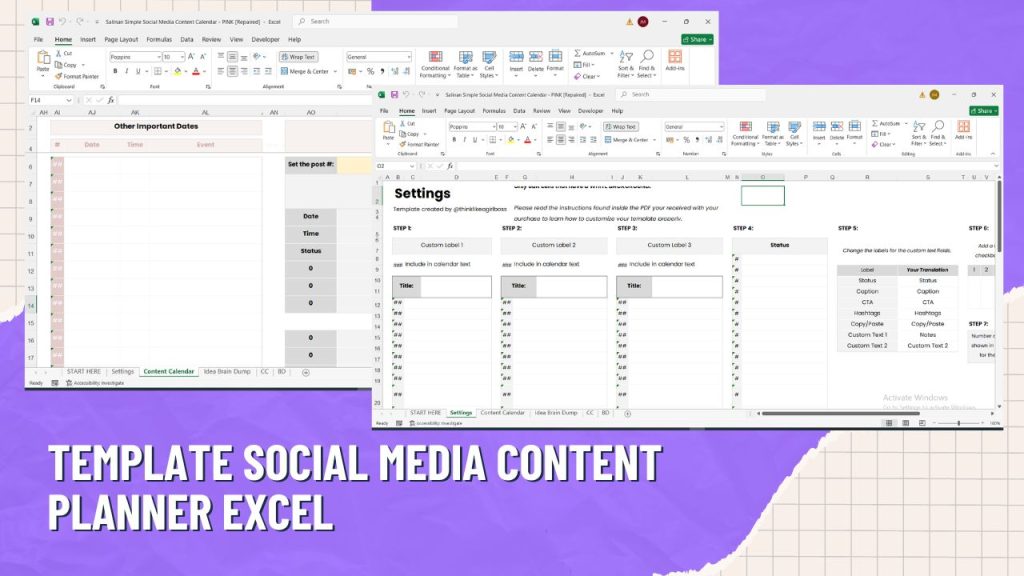
Task: Click Format Painter in the back Calendar window
Action: click(77, 76)
